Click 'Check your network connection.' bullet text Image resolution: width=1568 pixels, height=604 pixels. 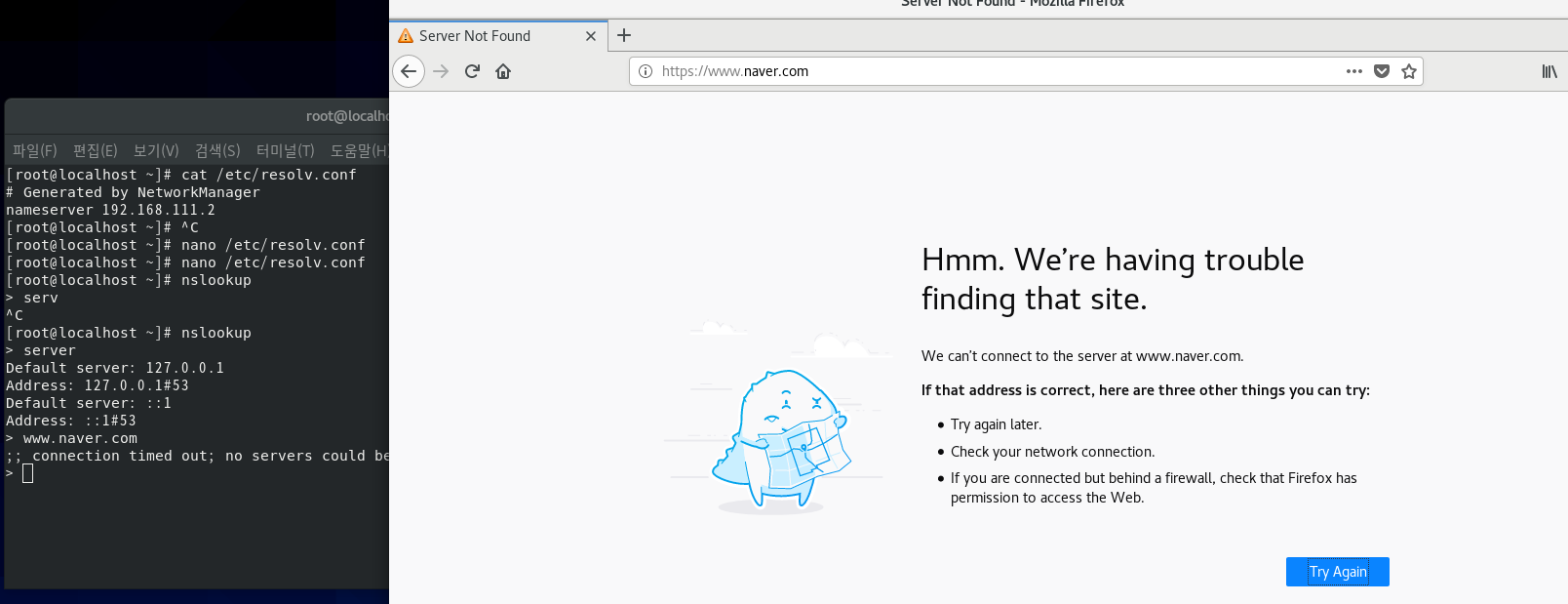point(1052,452)
